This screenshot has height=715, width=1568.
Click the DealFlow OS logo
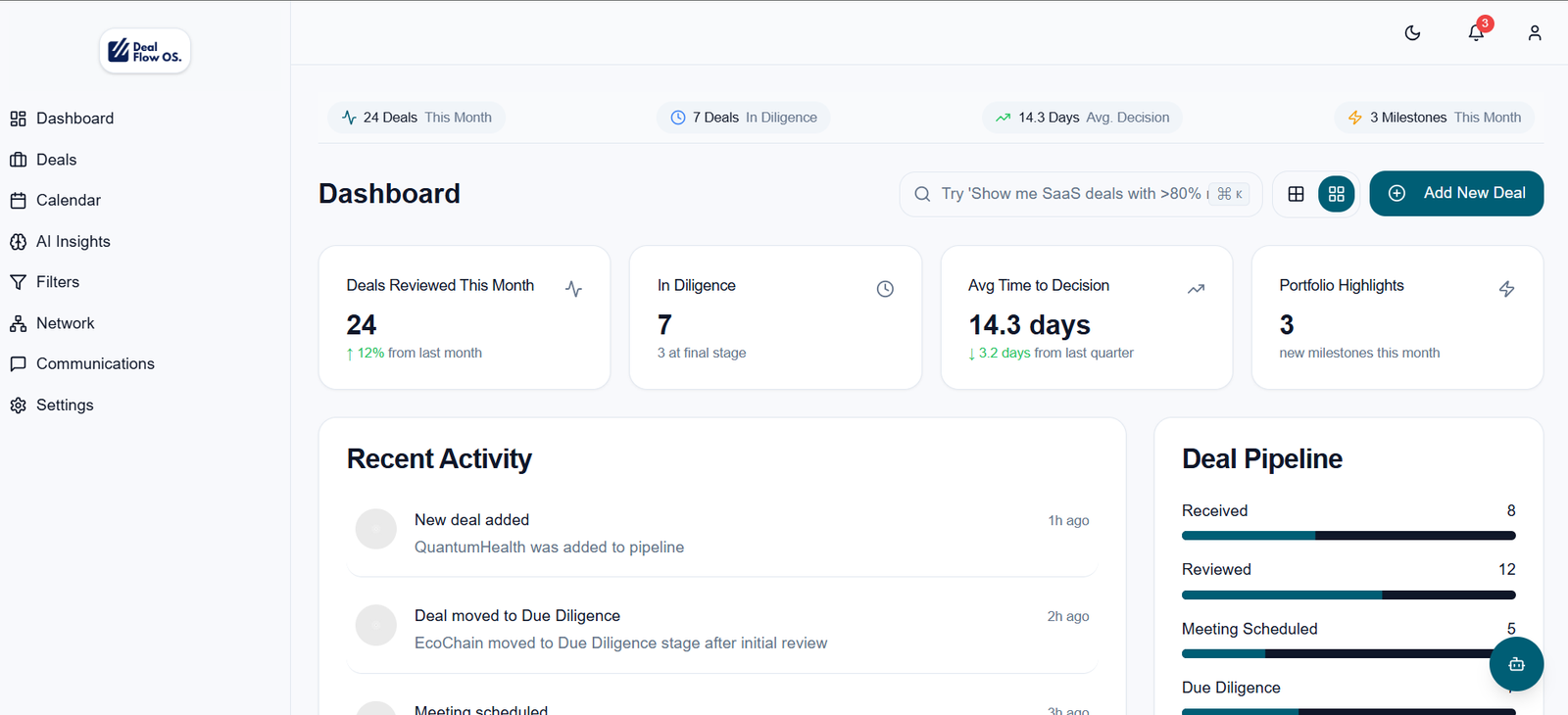(145, 51)
